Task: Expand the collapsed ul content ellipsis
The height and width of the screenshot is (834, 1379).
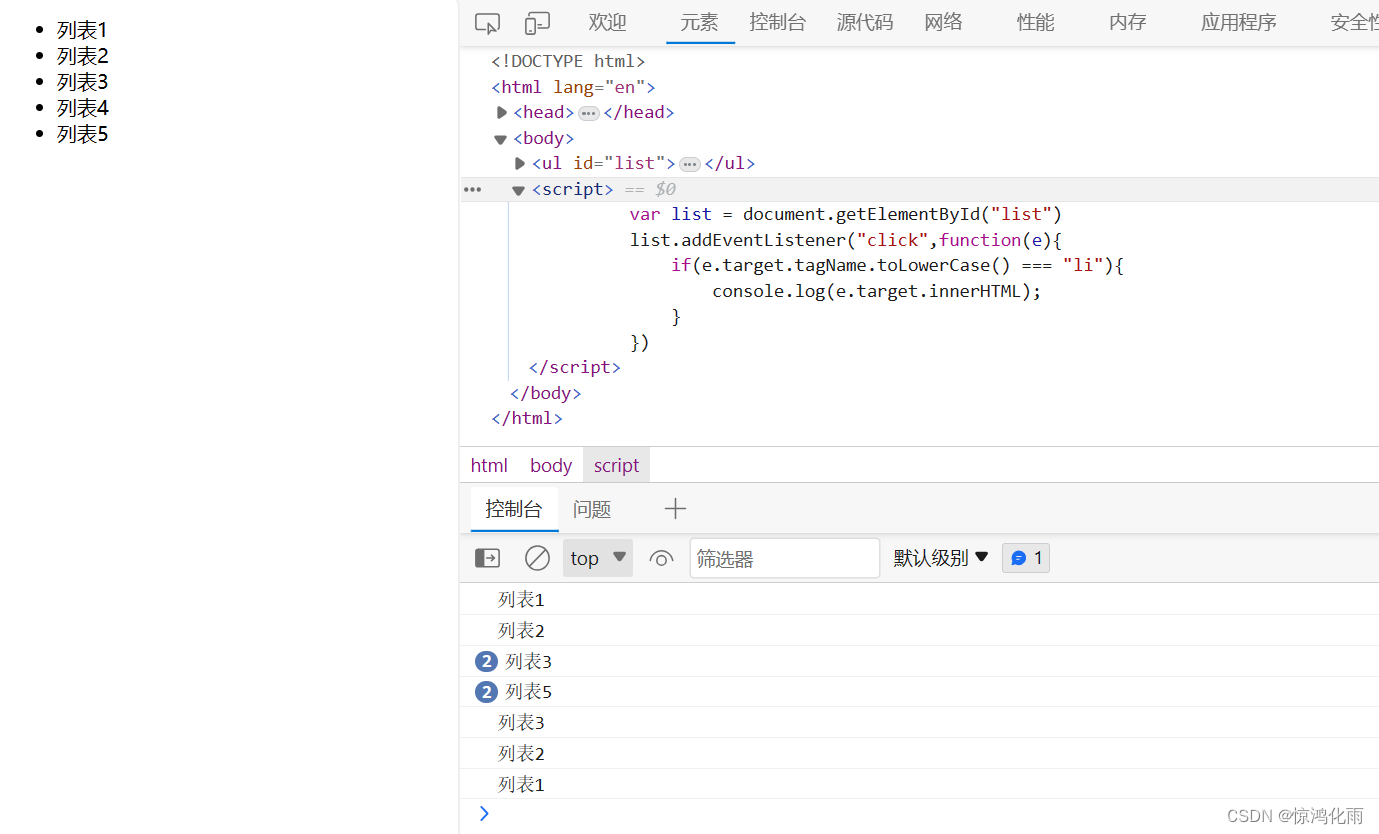Action: [x=690, y=164]
